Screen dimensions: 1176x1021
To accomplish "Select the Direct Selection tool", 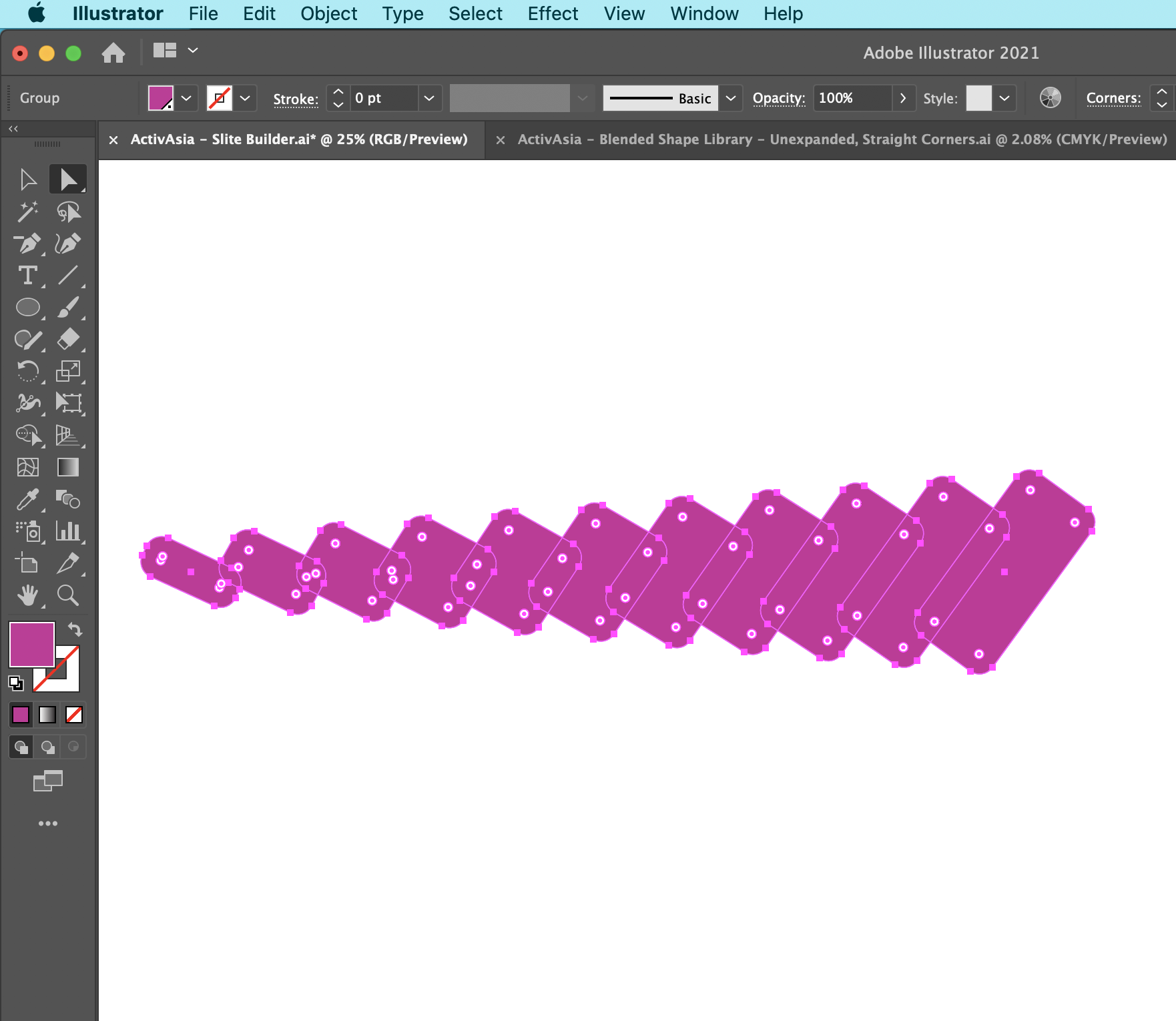I will click(x=69, y=178).
